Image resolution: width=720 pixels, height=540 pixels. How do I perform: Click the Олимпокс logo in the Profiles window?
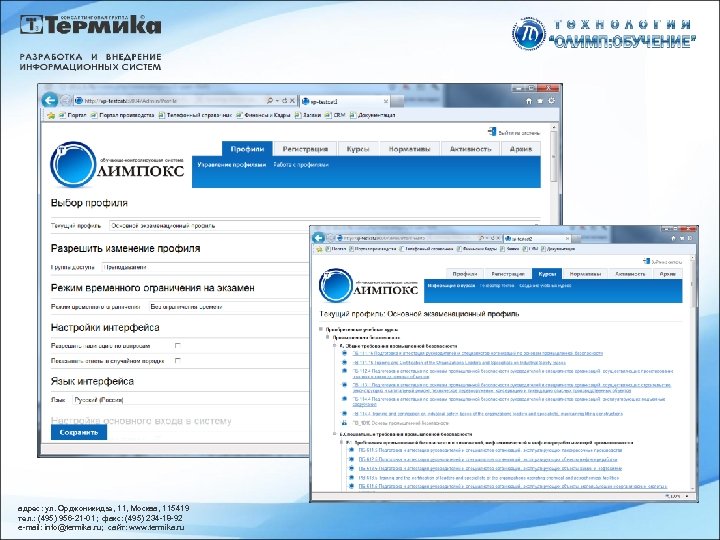(117, 165)
